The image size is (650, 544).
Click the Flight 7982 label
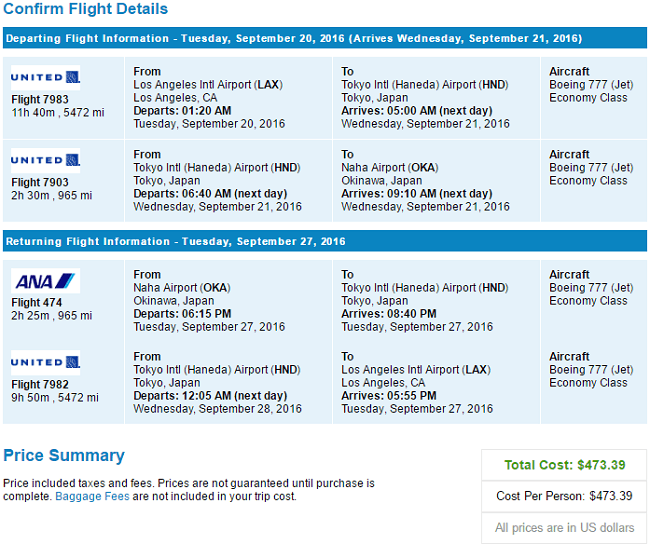pos(40,385)
